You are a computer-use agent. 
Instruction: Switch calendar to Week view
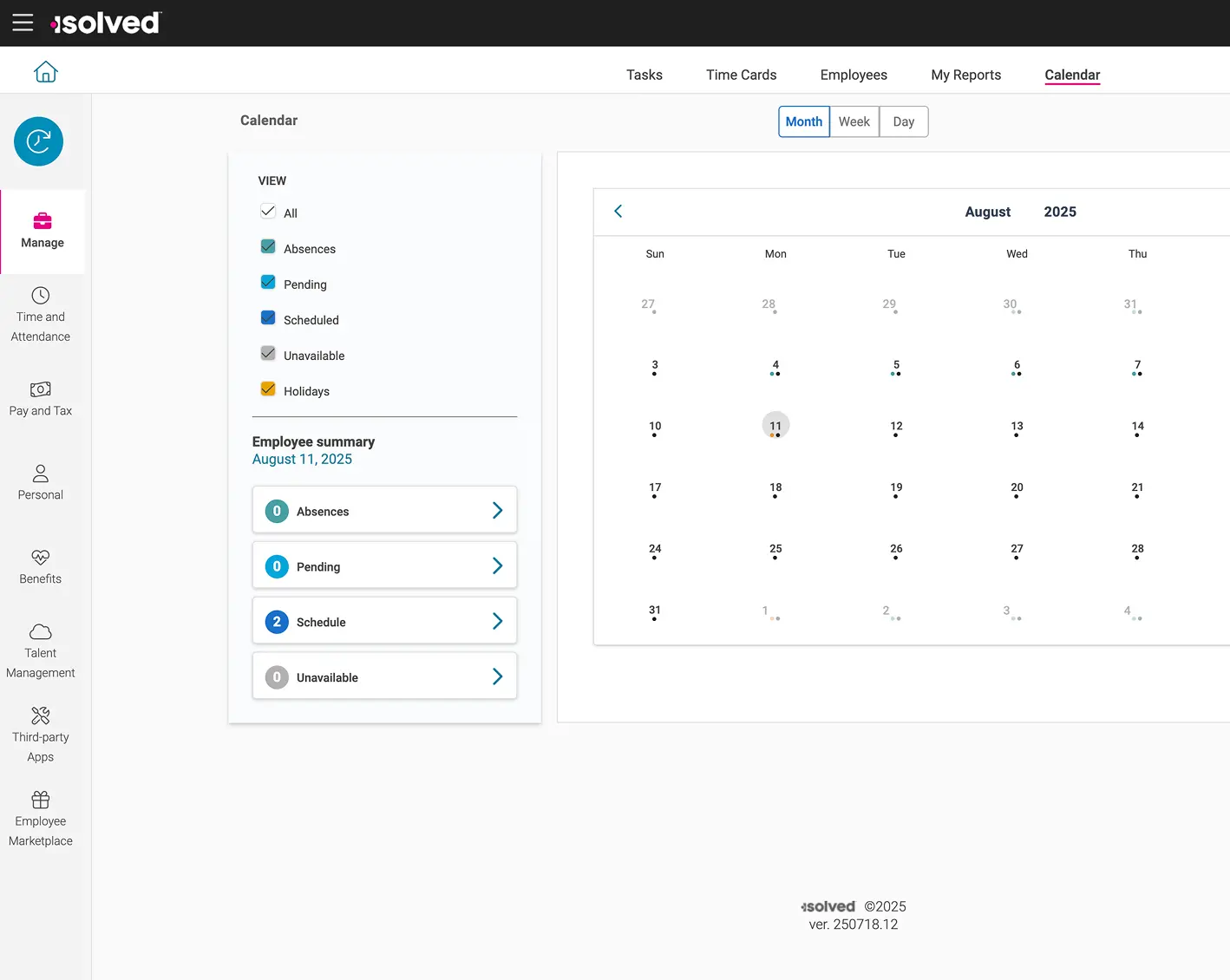(854, 121)
